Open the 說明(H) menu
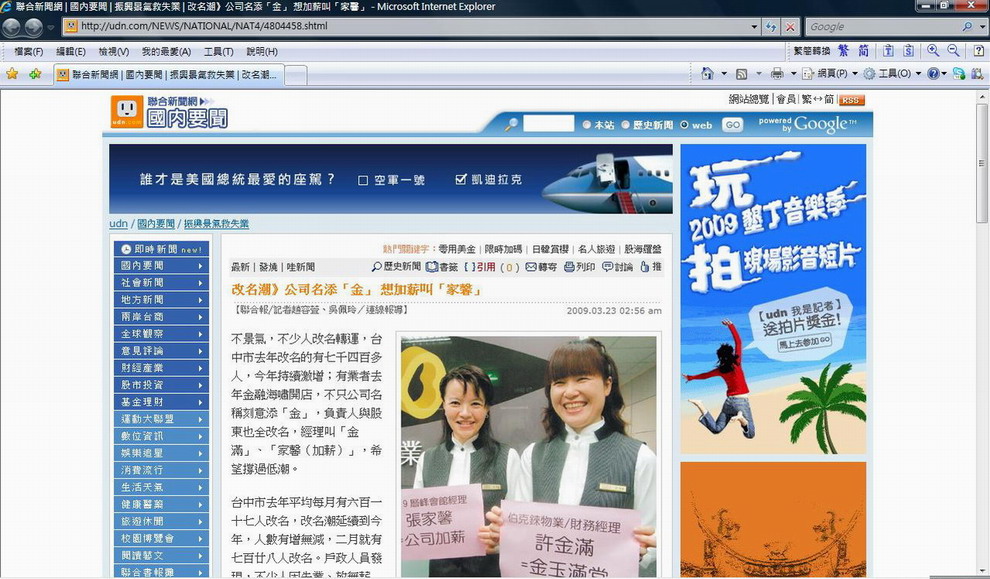990x579 pixels. point(262,52)
